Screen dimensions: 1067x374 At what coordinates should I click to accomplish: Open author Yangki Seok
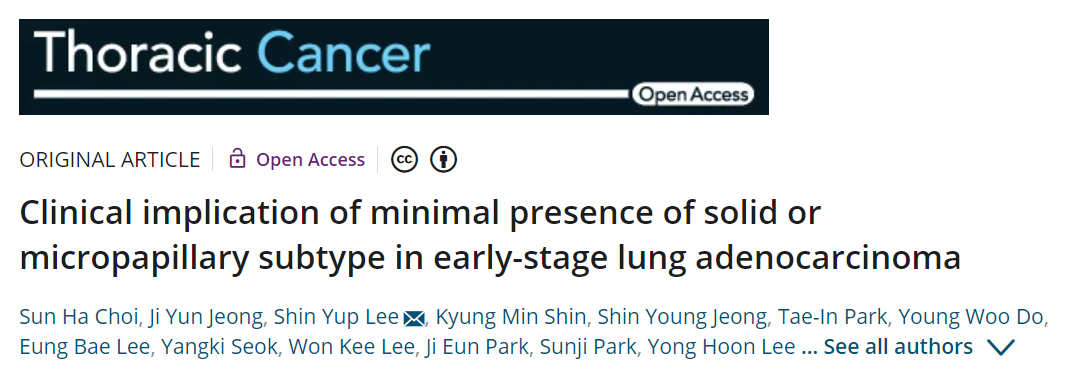(x=219, y=347)
